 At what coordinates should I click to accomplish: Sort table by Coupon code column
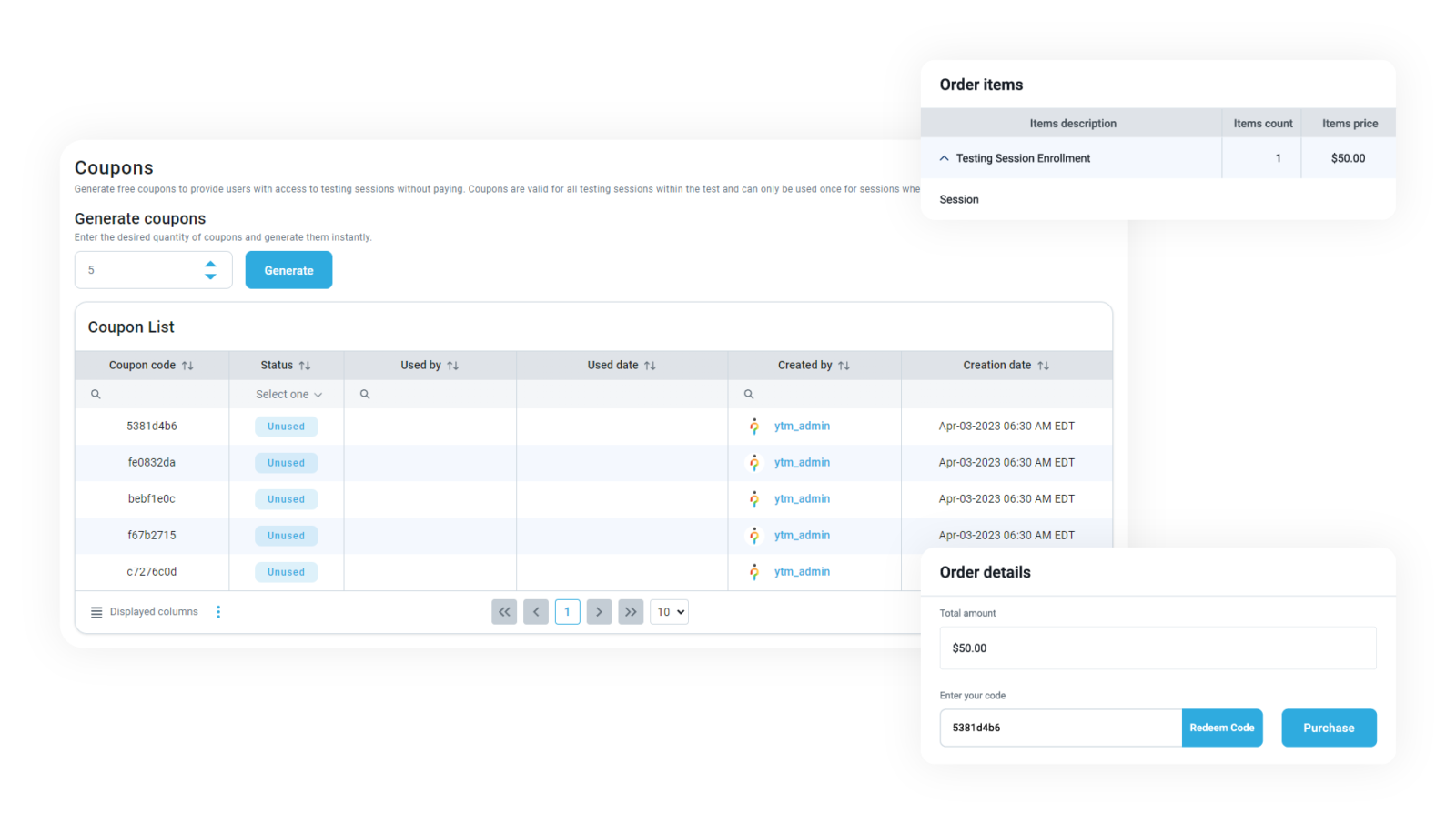(x=187, y=366)
